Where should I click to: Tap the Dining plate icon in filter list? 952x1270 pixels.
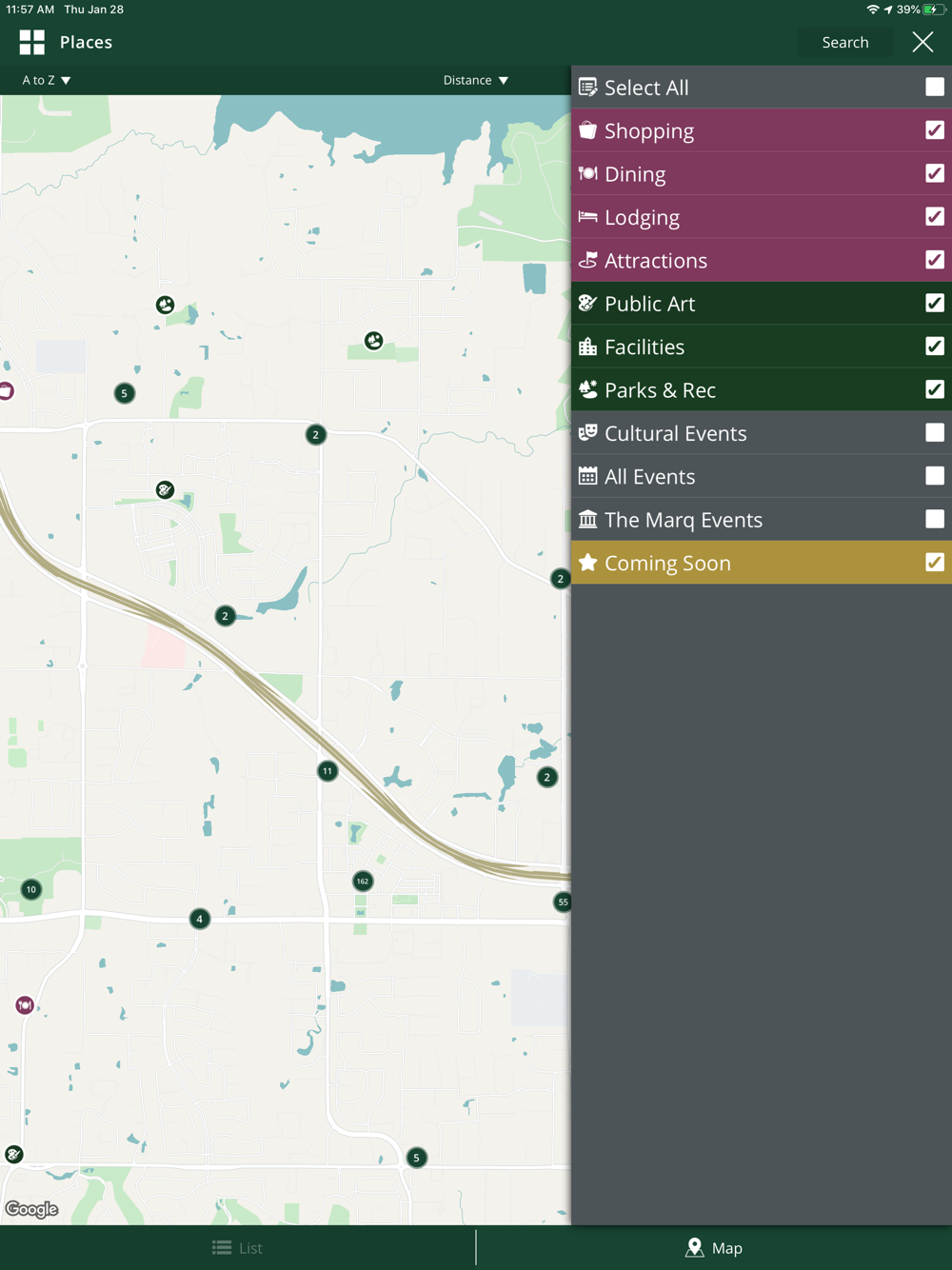[x=588, y=173]
